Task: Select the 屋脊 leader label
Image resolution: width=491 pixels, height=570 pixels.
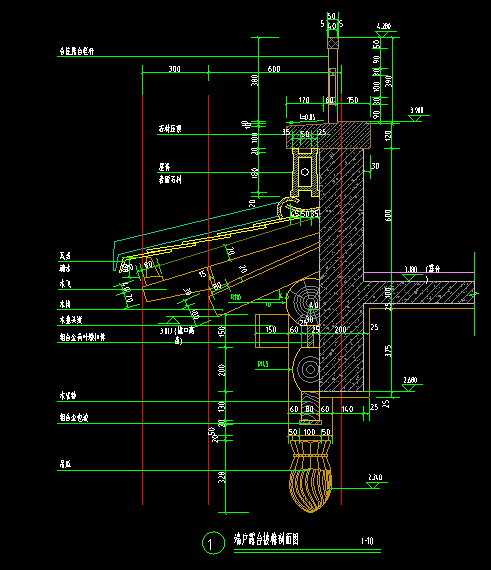Action: pos(164,167)
